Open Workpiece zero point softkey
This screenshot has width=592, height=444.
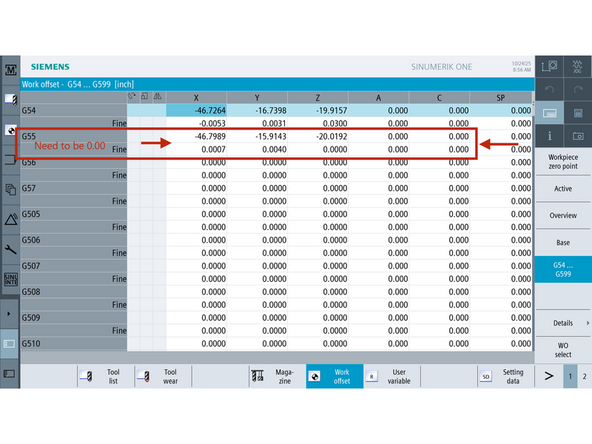tap(563, 162)
